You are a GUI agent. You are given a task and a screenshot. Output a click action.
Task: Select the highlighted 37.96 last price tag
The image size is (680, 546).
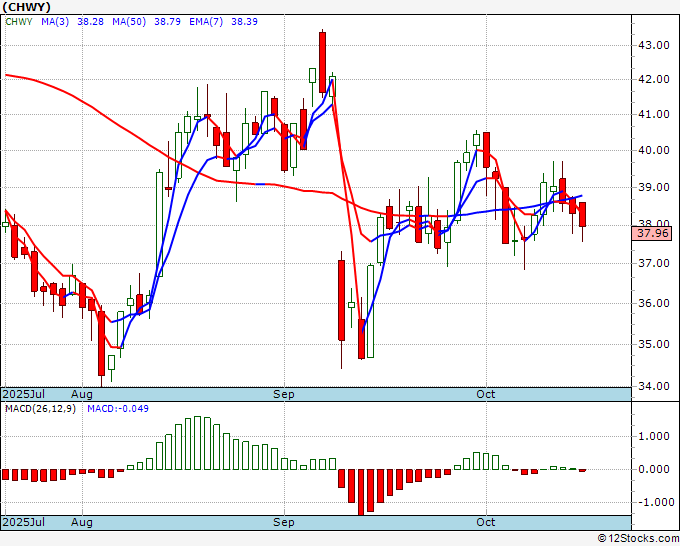pos(652,233)
